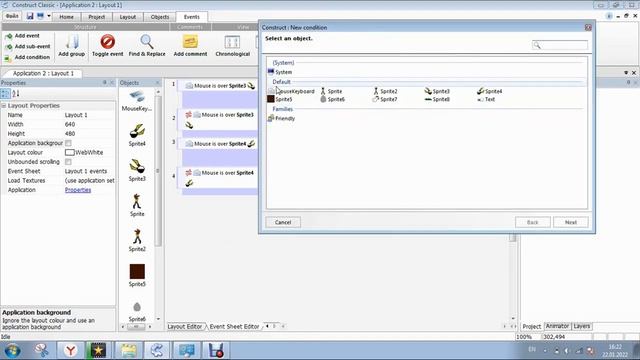Click Add sub-event in the ribbon
Image resolution: width=640 pixels, height=360 pixels.
[x=28, y=47]
